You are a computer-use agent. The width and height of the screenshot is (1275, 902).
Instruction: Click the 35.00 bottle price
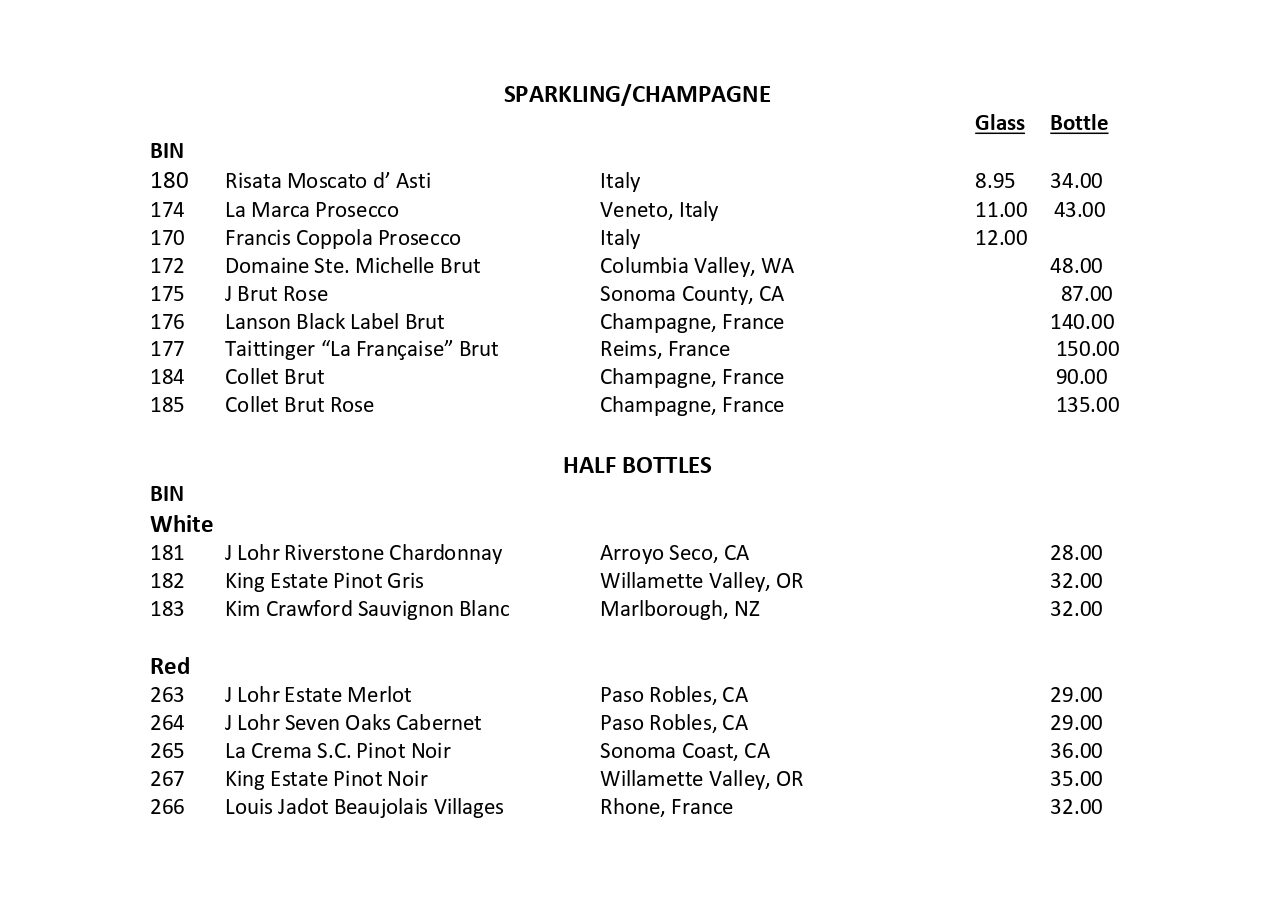click(x=1076, y=779)
